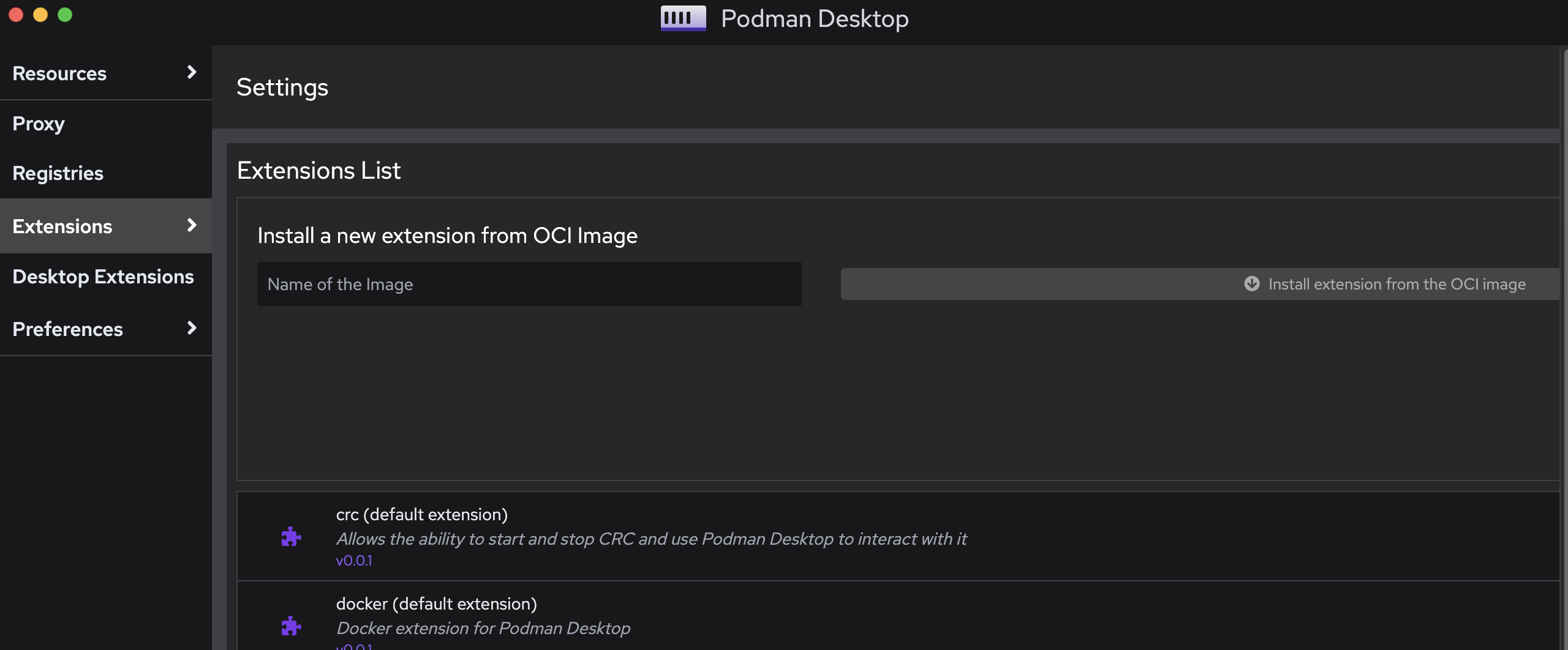Open the Proxy settings page
The height and width of the screenshot is (650, 1568).
pyautogui.click(x=39, y=123)
